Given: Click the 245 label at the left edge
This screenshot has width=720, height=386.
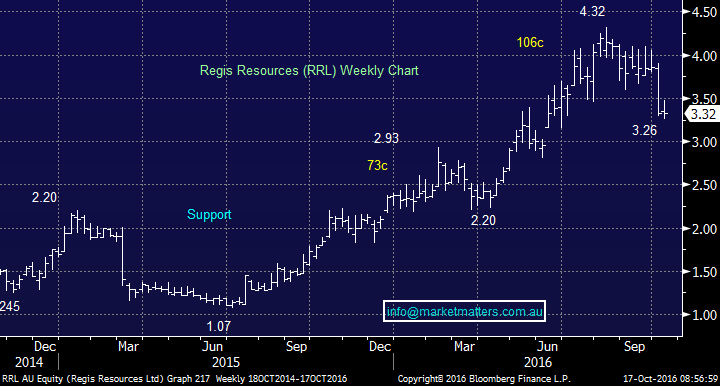Looking at the screenshot, I should 10,306.
